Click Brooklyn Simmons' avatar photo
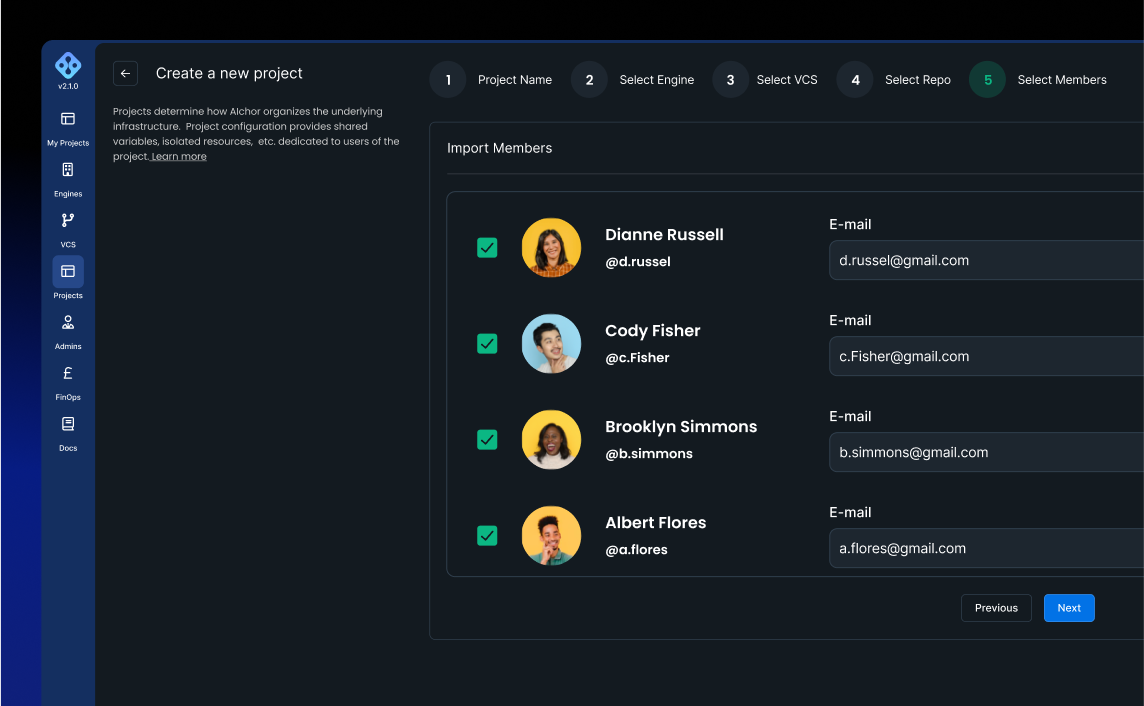The width and height of the screenshot is (1144, 706). pos(552,440)
